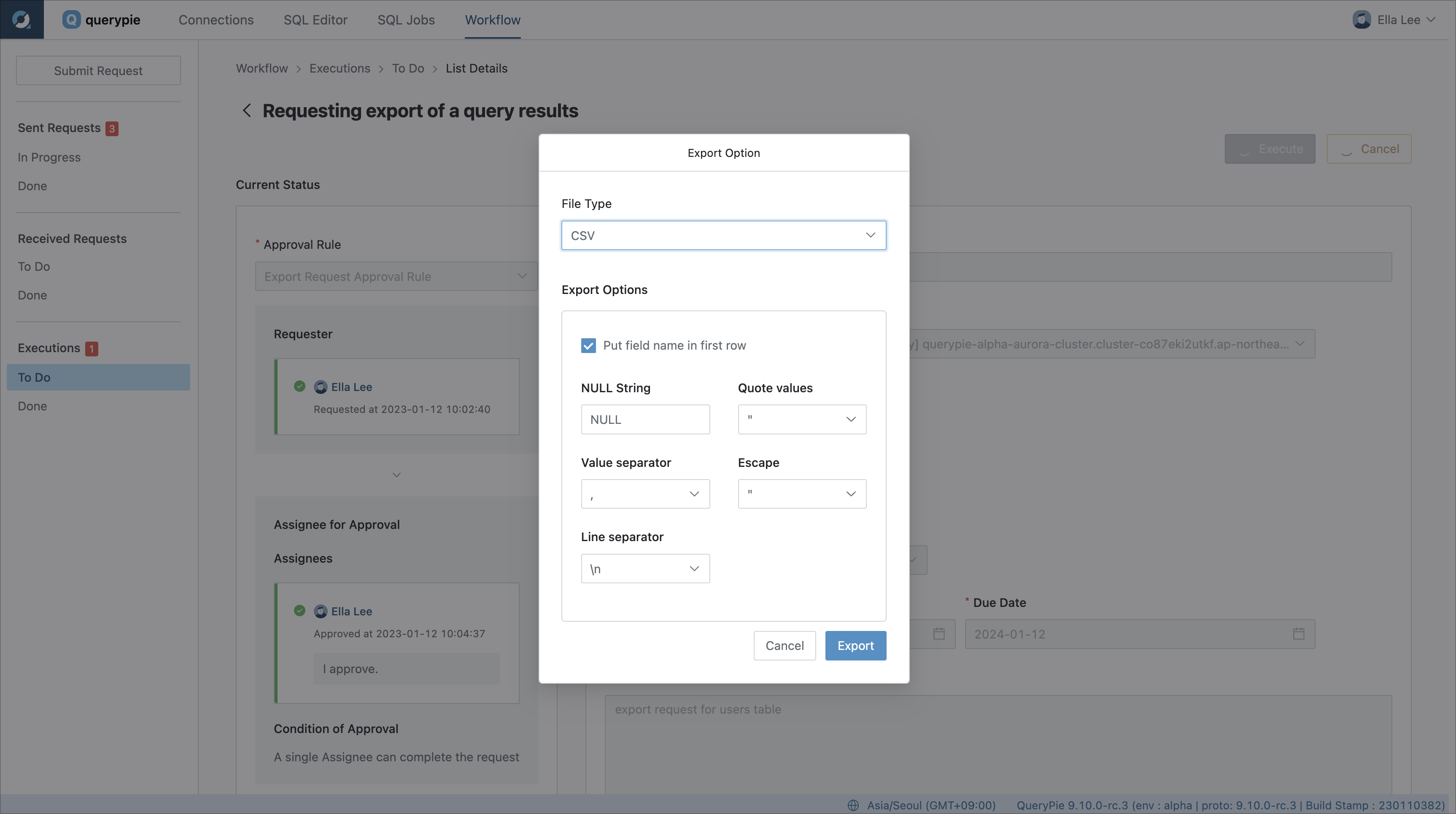Open the SQL Editor tab

click(x=315, y=20)
